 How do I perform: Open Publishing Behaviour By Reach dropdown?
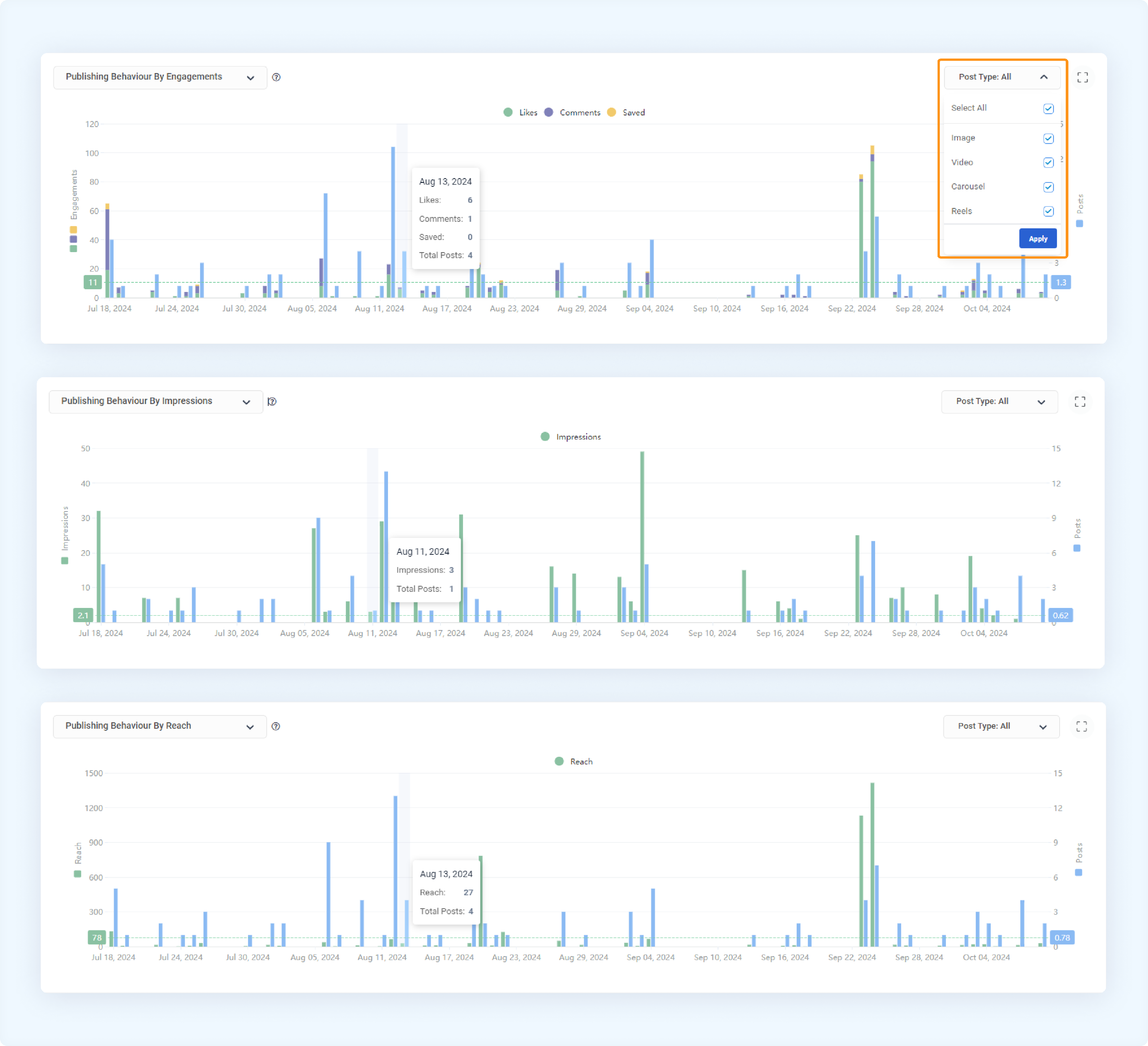click(x=160, y=726)
